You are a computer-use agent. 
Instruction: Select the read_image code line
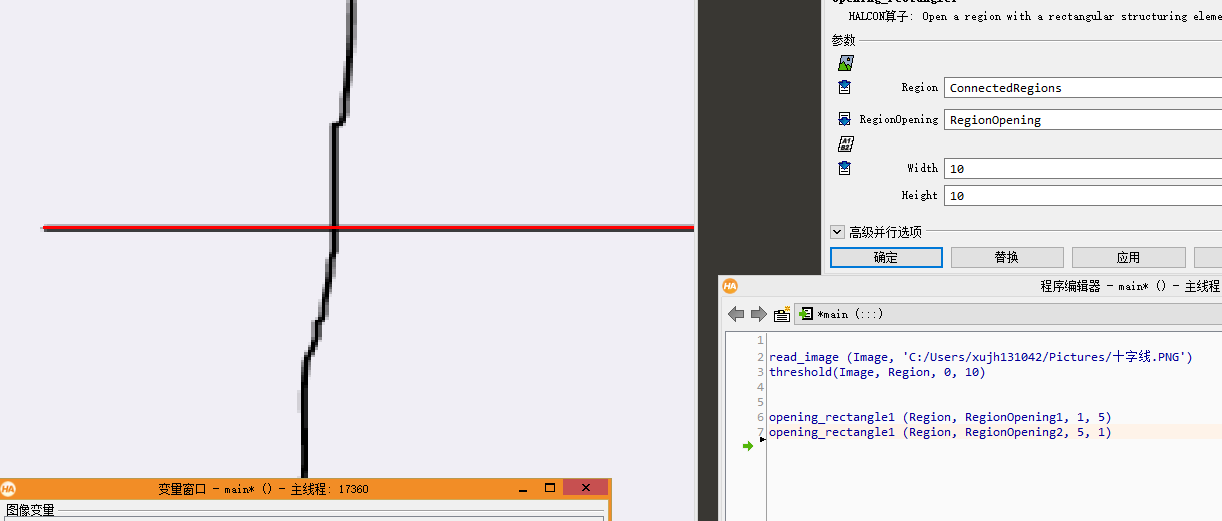click(x=981, y=357)
